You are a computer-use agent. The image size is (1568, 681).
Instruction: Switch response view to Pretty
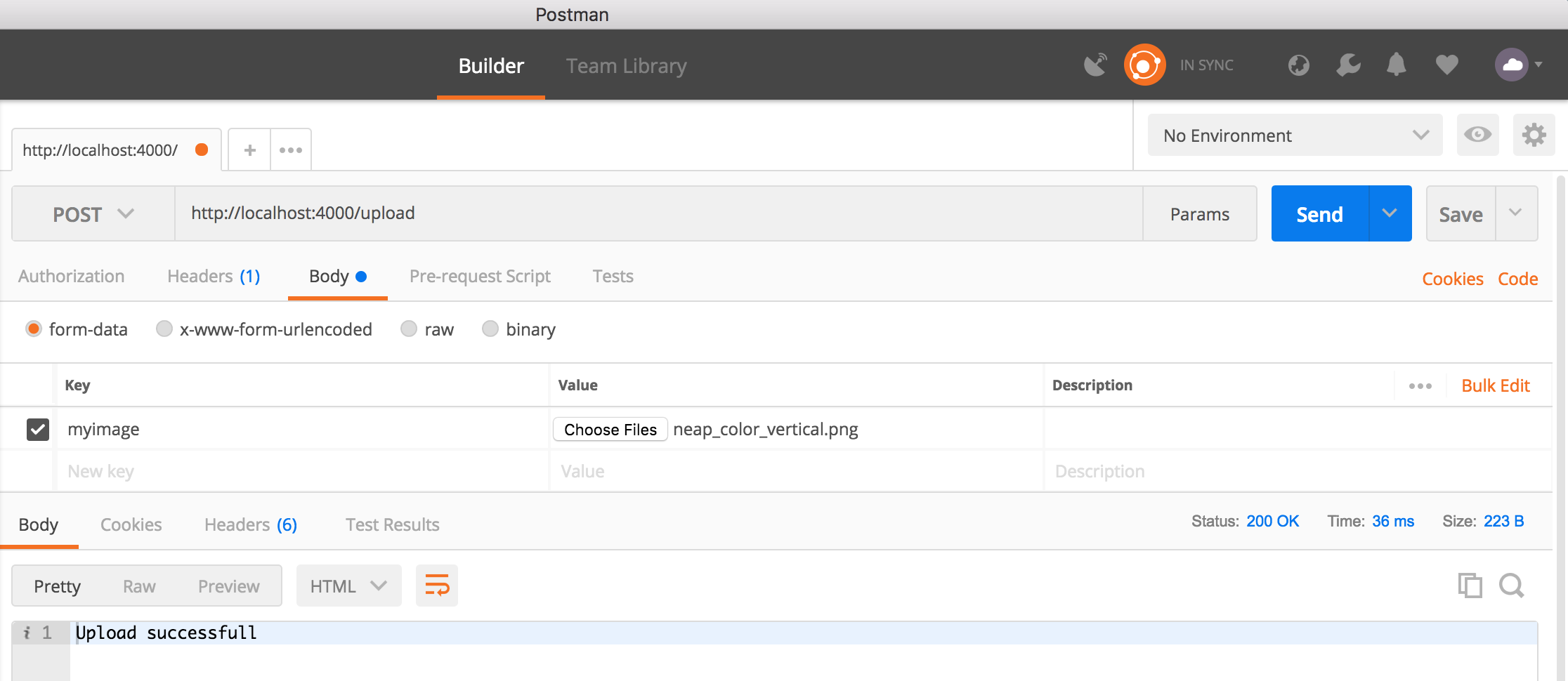58,586
